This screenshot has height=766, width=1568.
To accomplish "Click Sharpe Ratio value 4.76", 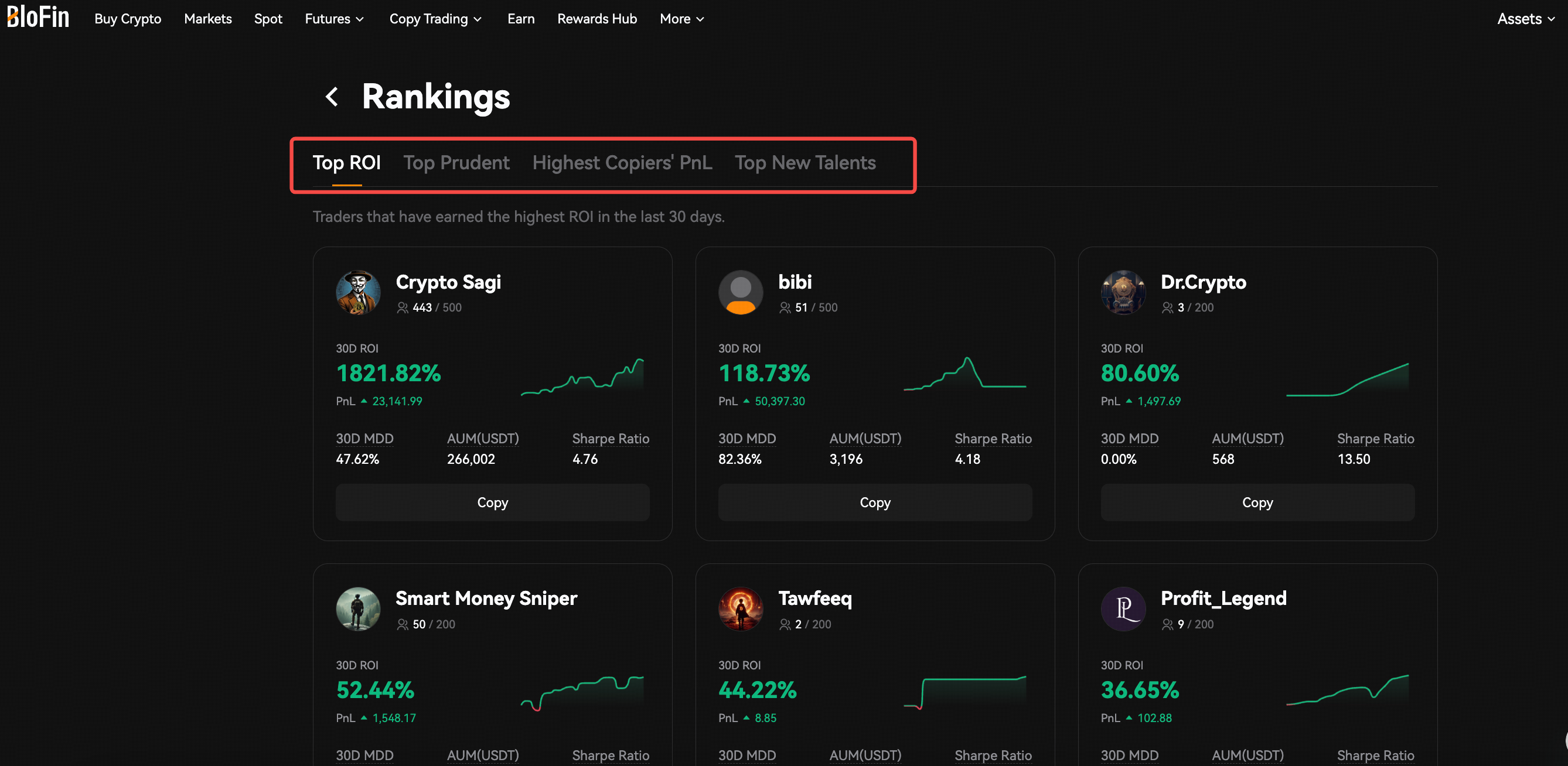I will (585, 459).
